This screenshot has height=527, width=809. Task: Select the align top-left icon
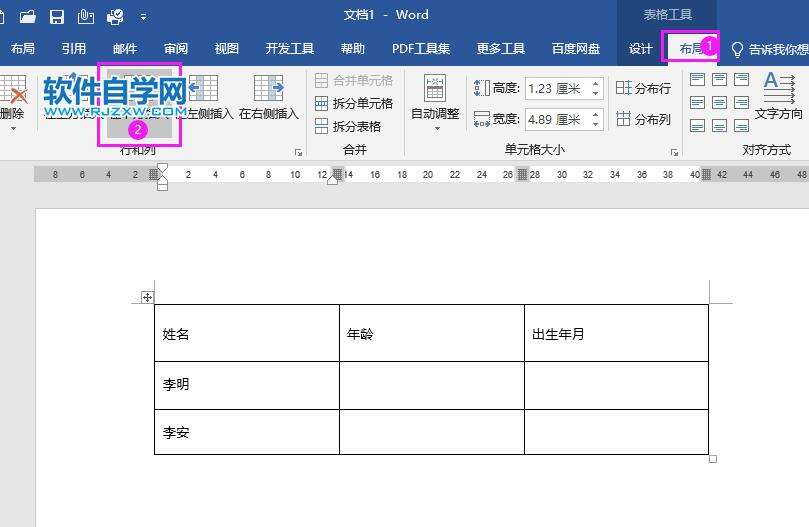tap(697, 79)
